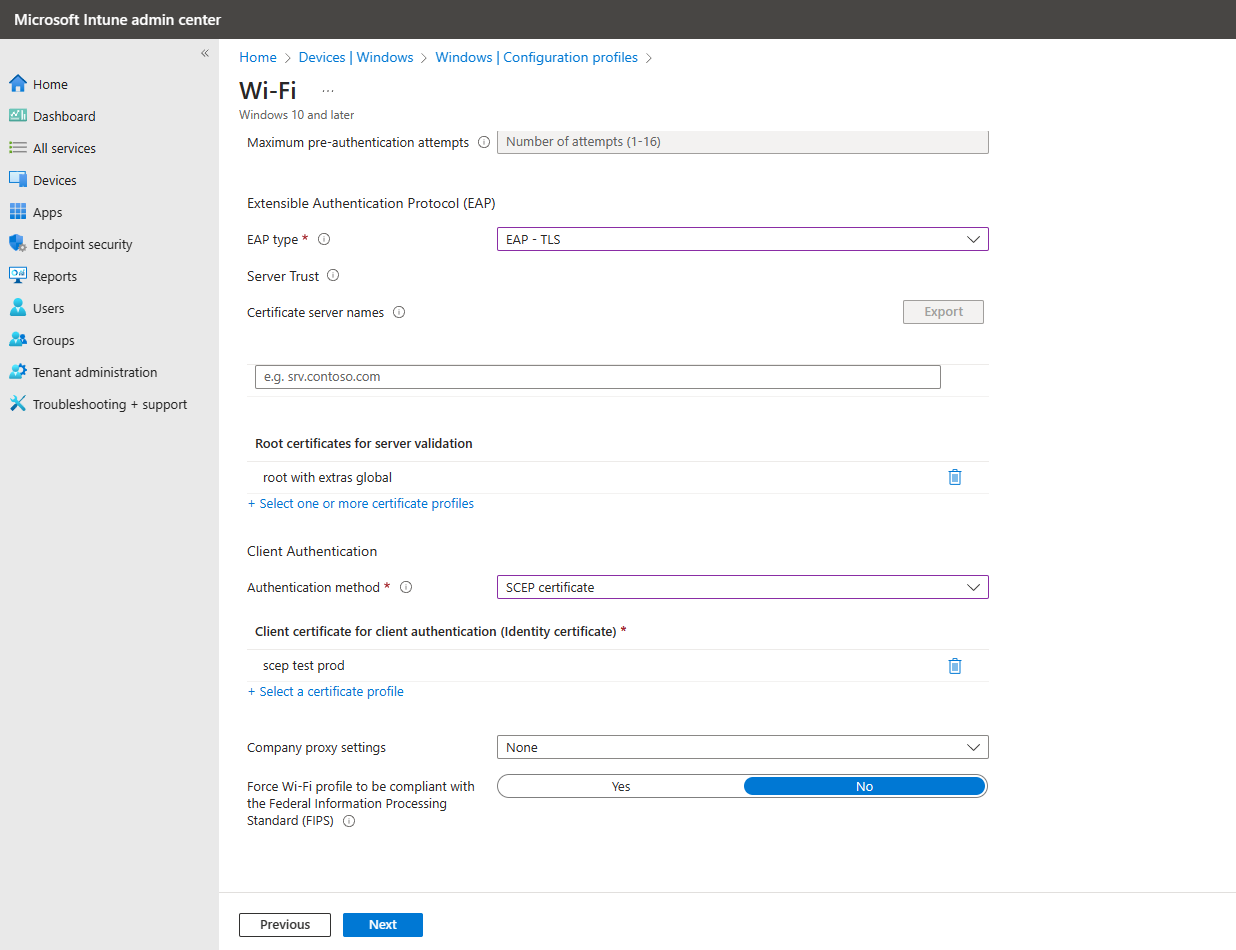Click the Previous button
Image resolution: width=1236 pixels, height=950 pixels.
click(x=285, y=925)
